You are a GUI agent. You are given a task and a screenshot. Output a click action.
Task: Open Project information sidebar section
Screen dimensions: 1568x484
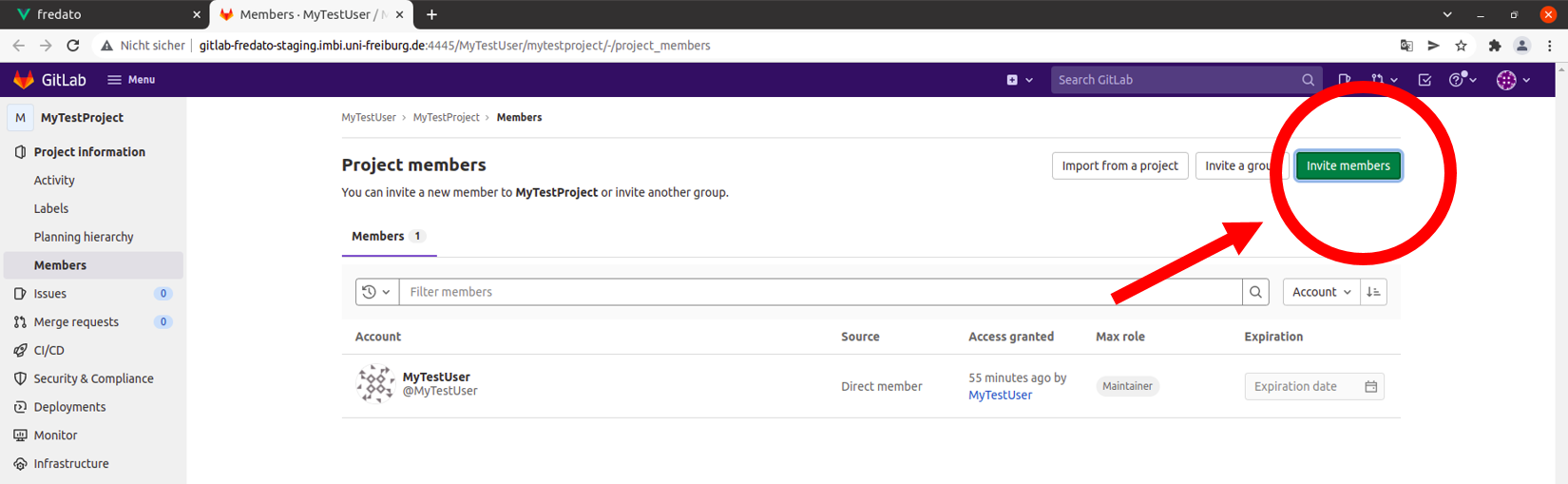(x=89, y=152)
